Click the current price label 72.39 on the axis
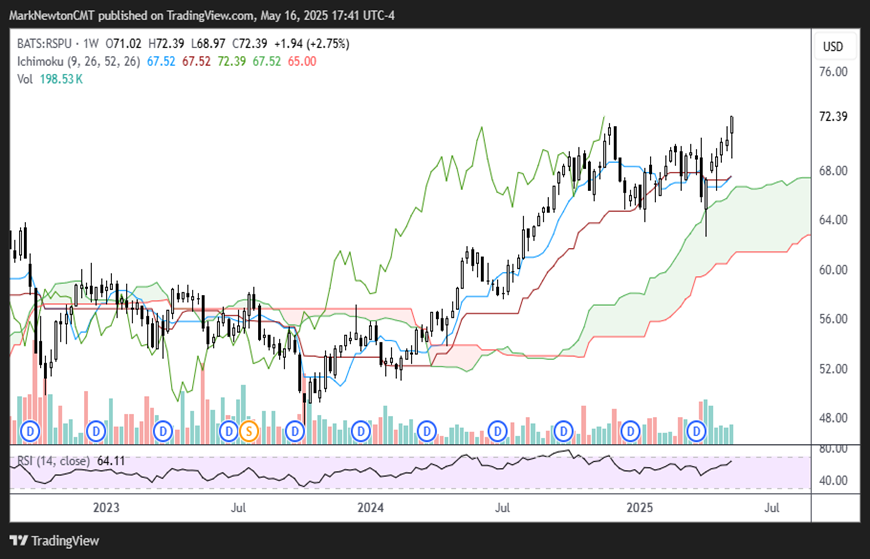 coord(833,117)
